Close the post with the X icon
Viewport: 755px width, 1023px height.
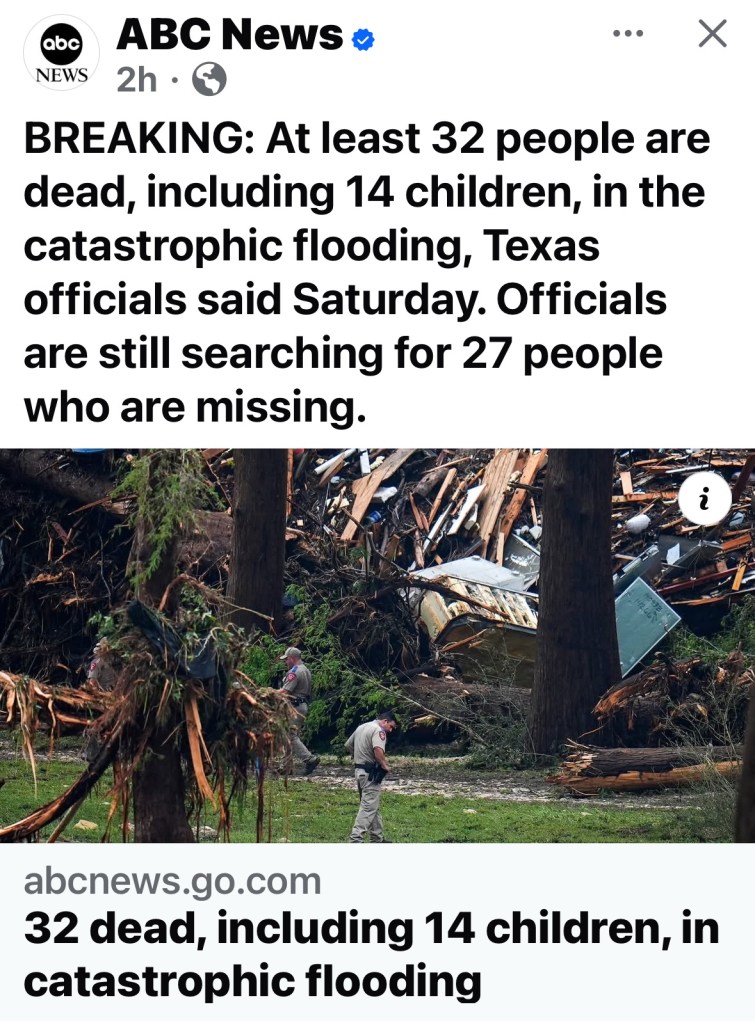point(712,33)
